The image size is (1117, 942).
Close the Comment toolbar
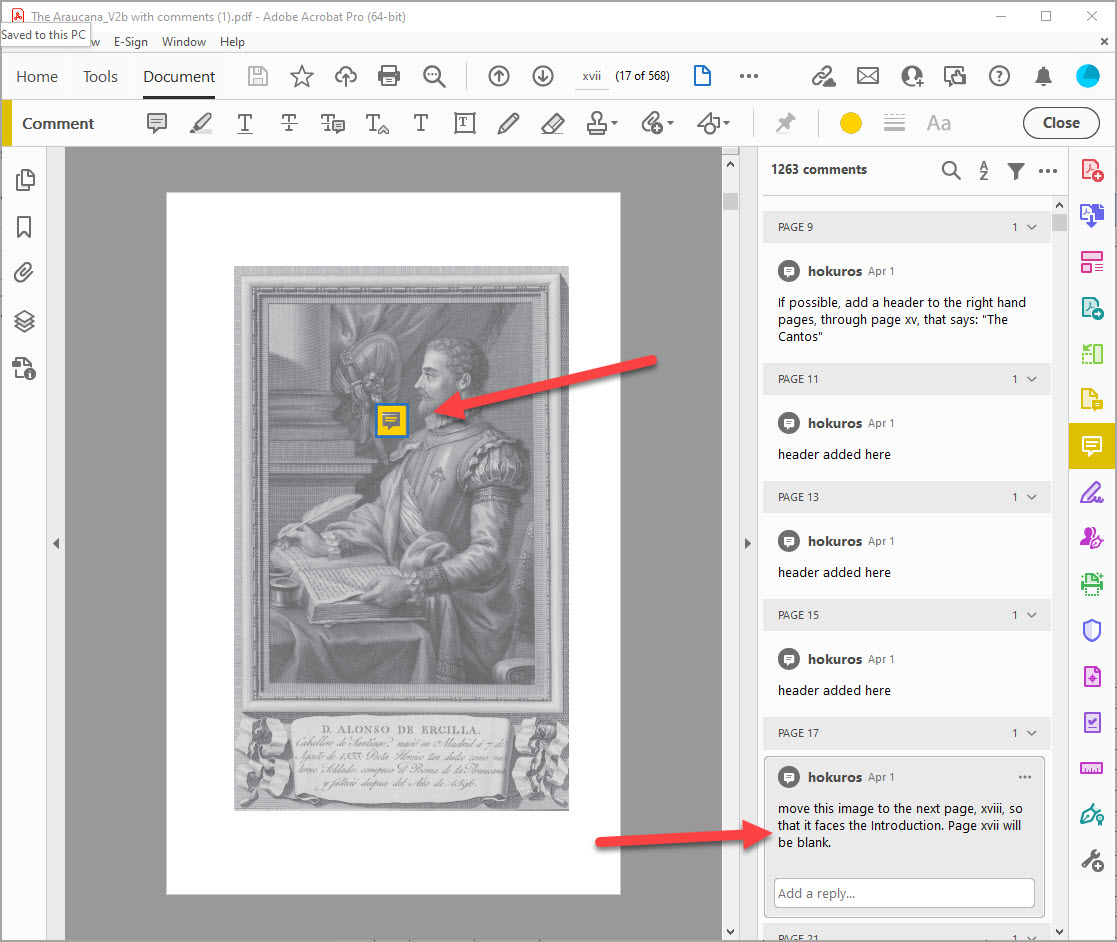coord(1061,123)
